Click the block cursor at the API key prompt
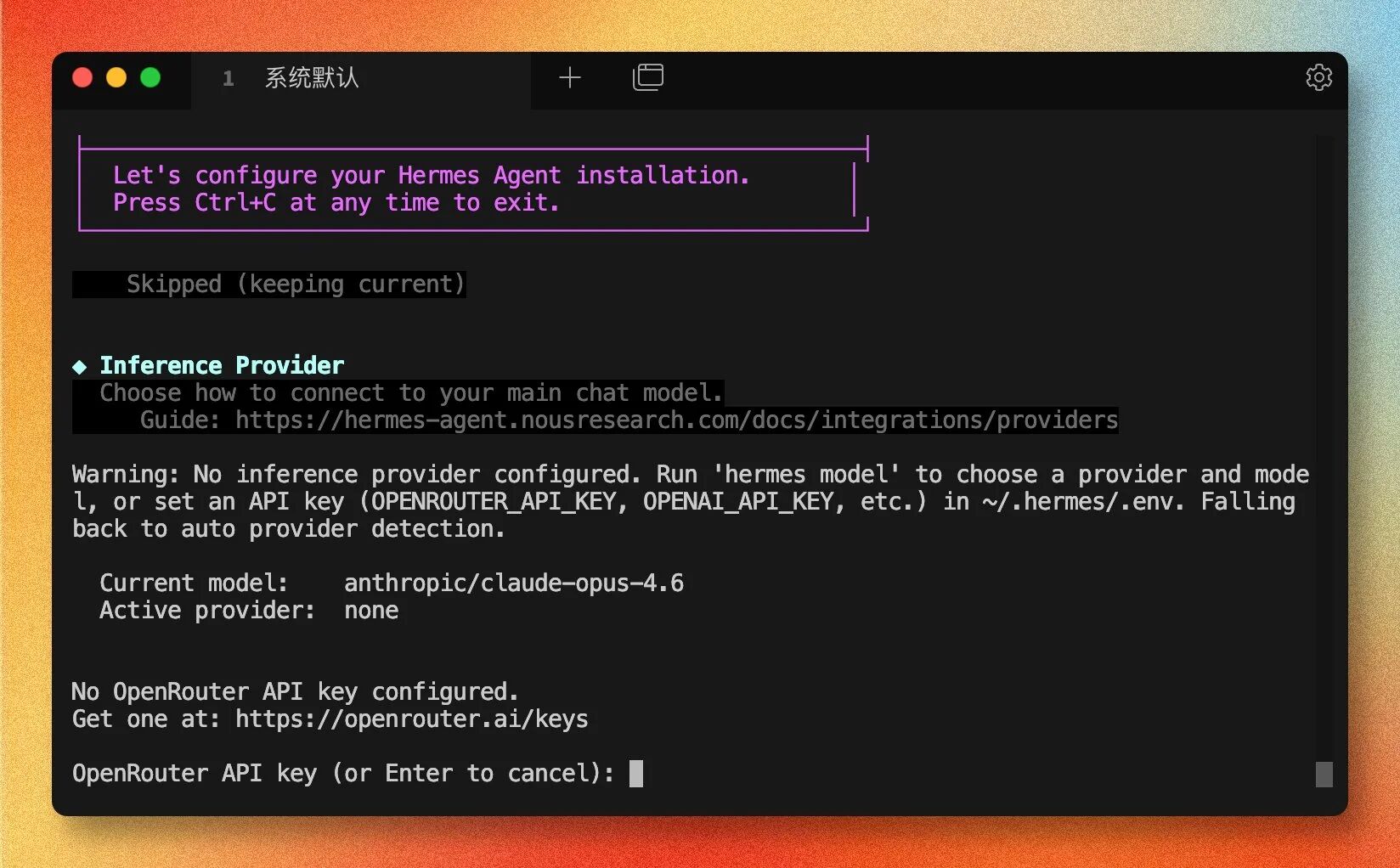 click(636, 773)
